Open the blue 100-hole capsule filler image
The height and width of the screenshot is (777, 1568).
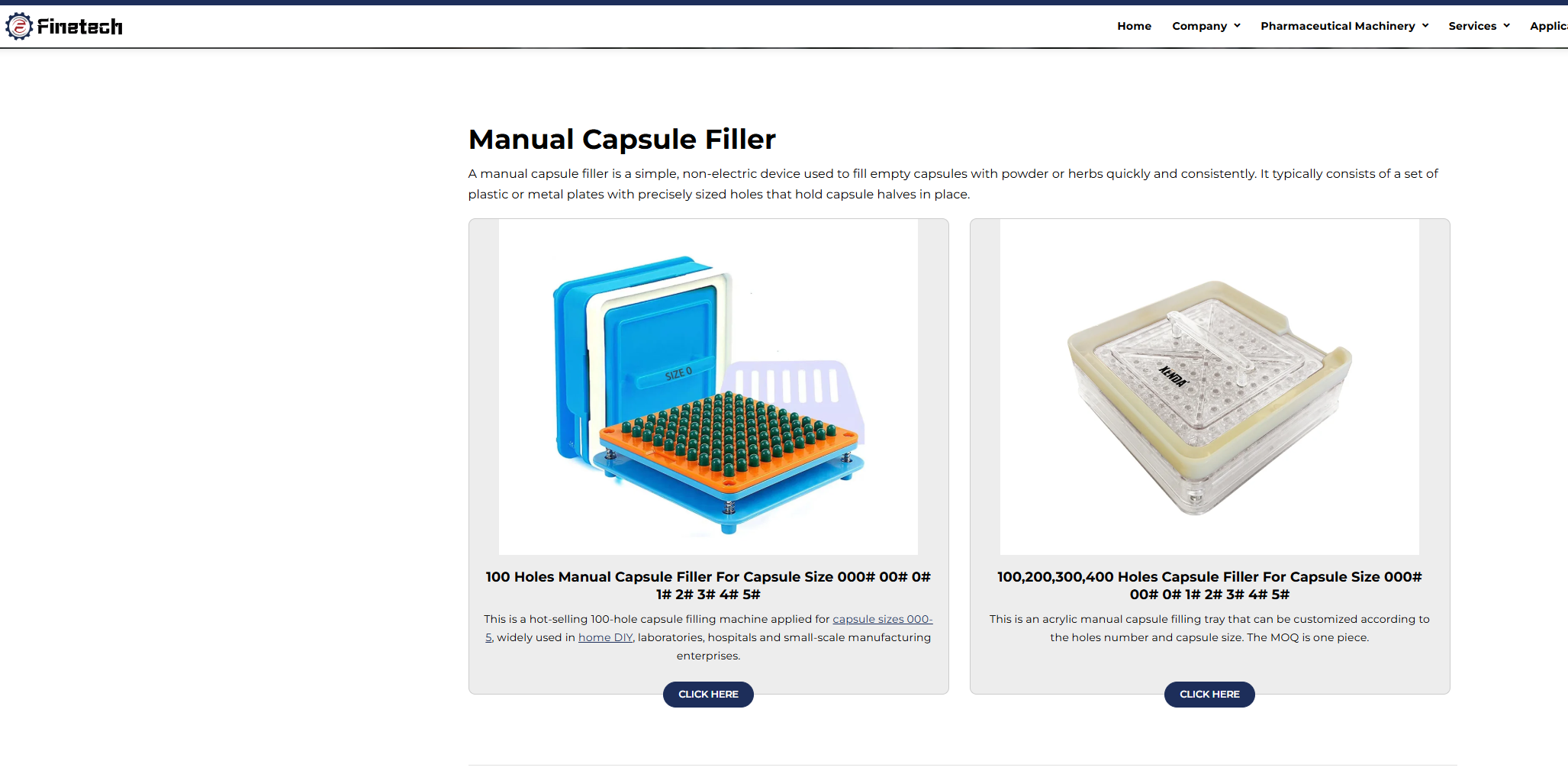pos(708,387)
